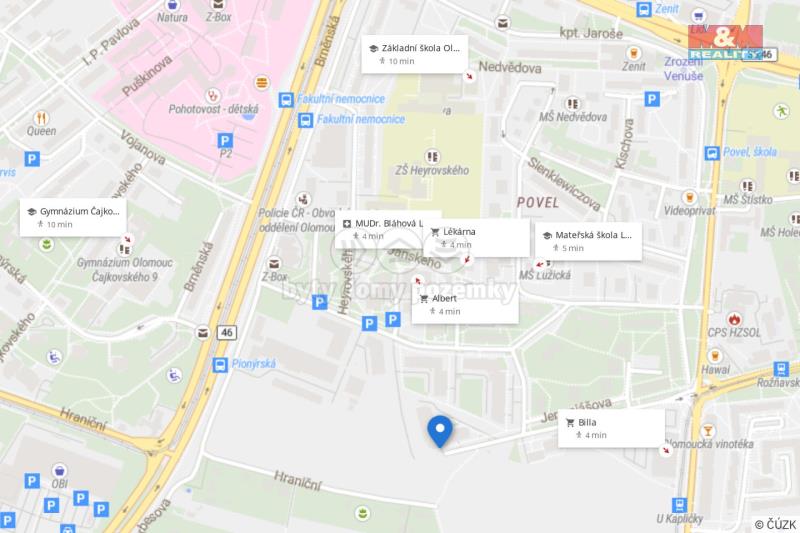
Task: Select the Základní škola 10 min card
Action: 415,54
